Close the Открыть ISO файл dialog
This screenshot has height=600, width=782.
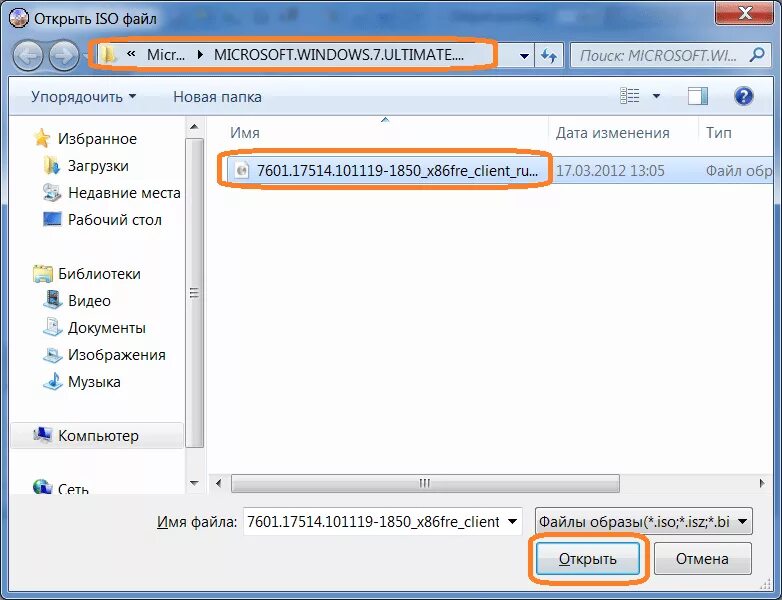[x=745, y=12]
